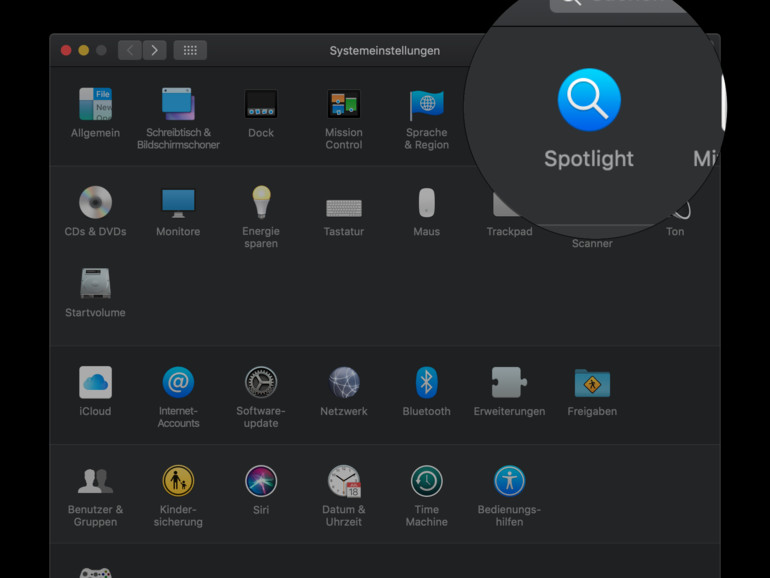This screenshot has width=770, height=578.
Task: Open the Maus preferences
Action: [x=426, y=202]
